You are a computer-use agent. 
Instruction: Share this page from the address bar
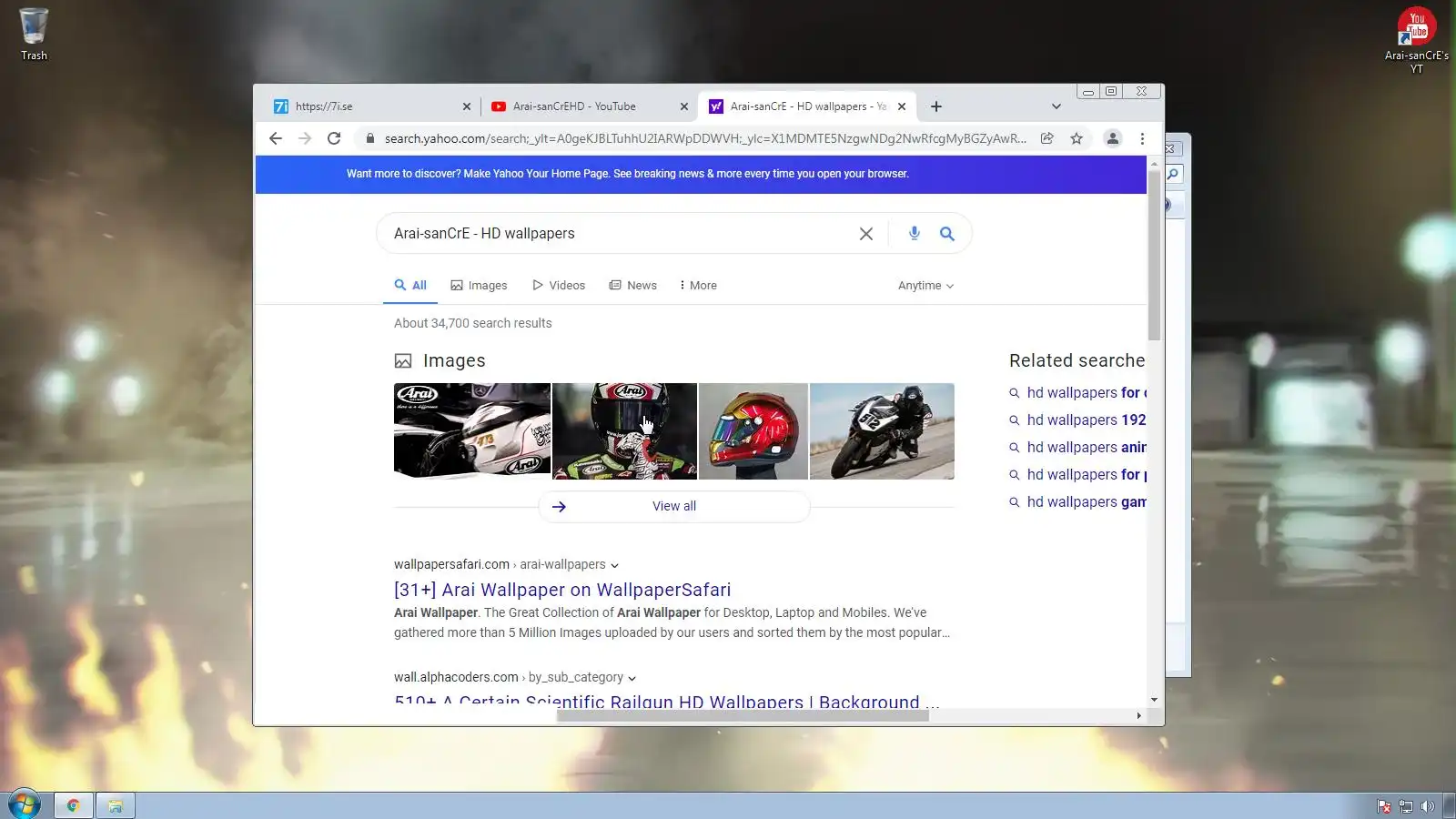(1047, 138)
